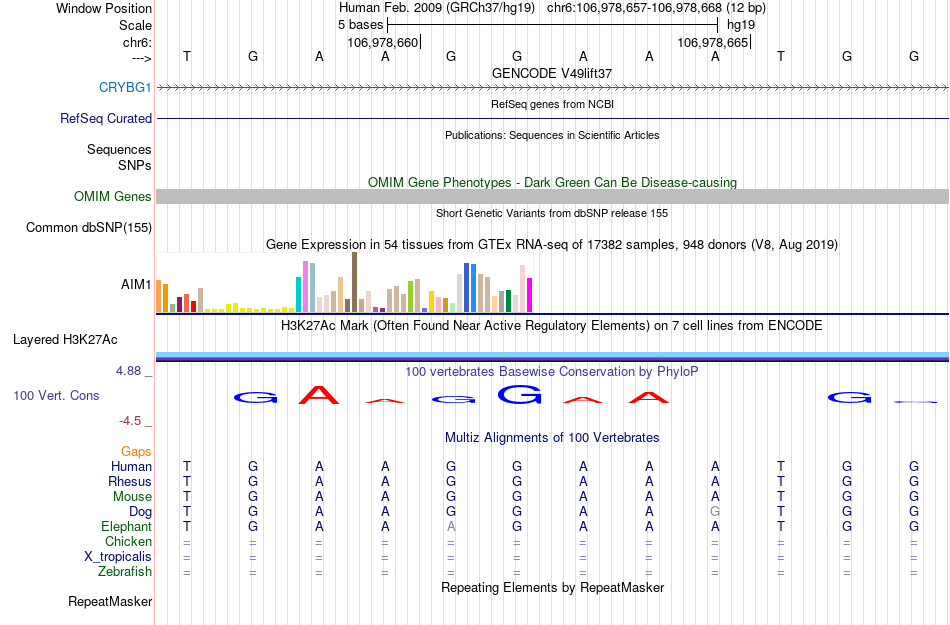Open the Common dbSNP(155) track label
Screen dimensions: 950x625
point(88,227)
